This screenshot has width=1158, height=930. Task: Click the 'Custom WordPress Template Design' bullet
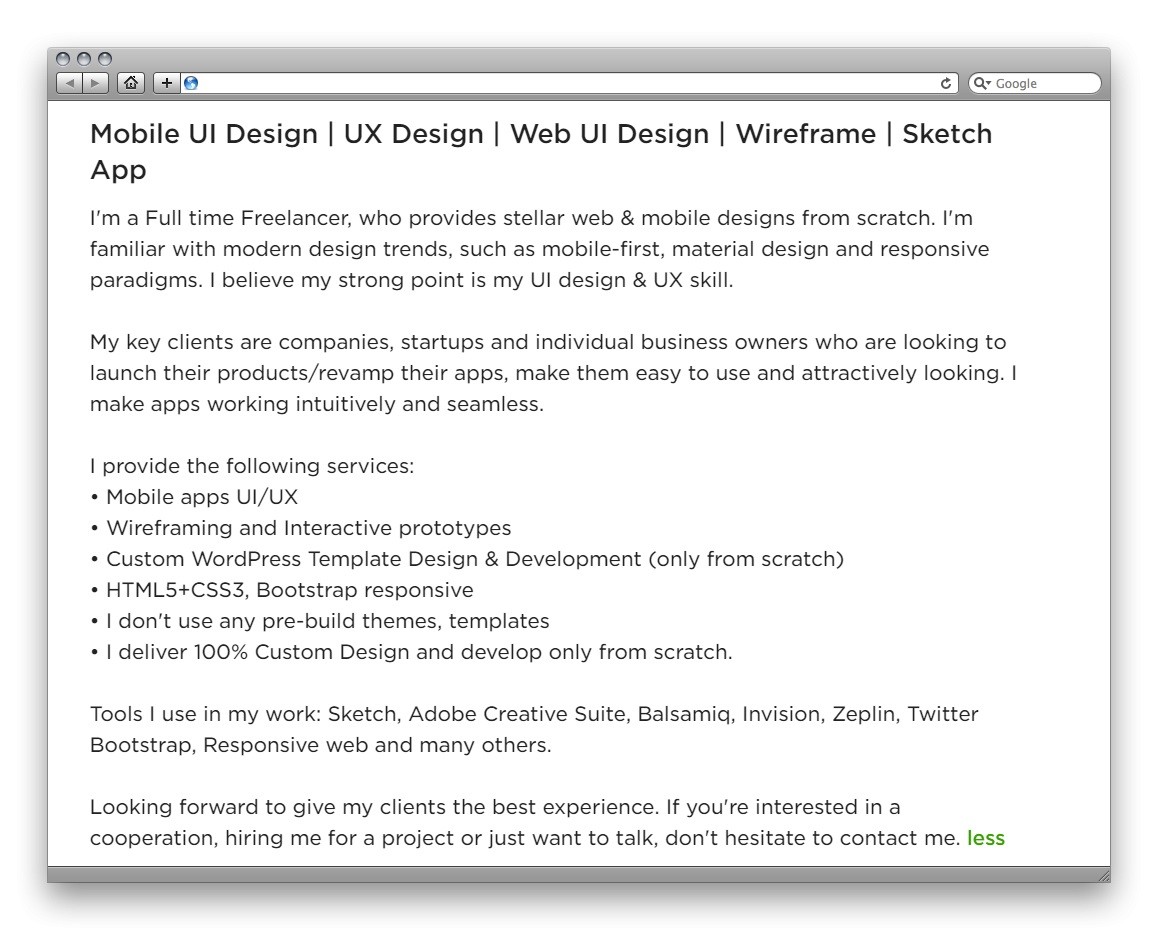click(475, 559)
